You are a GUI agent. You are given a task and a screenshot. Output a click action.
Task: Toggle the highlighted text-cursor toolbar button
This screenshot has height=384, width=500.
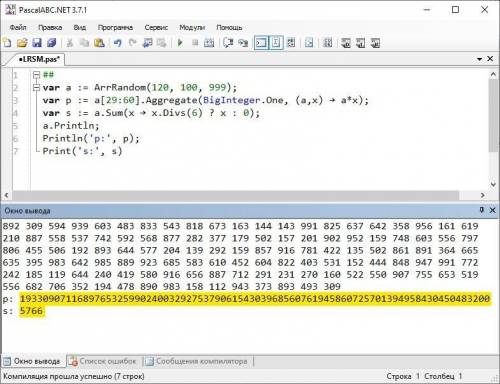tap(276, 43)
